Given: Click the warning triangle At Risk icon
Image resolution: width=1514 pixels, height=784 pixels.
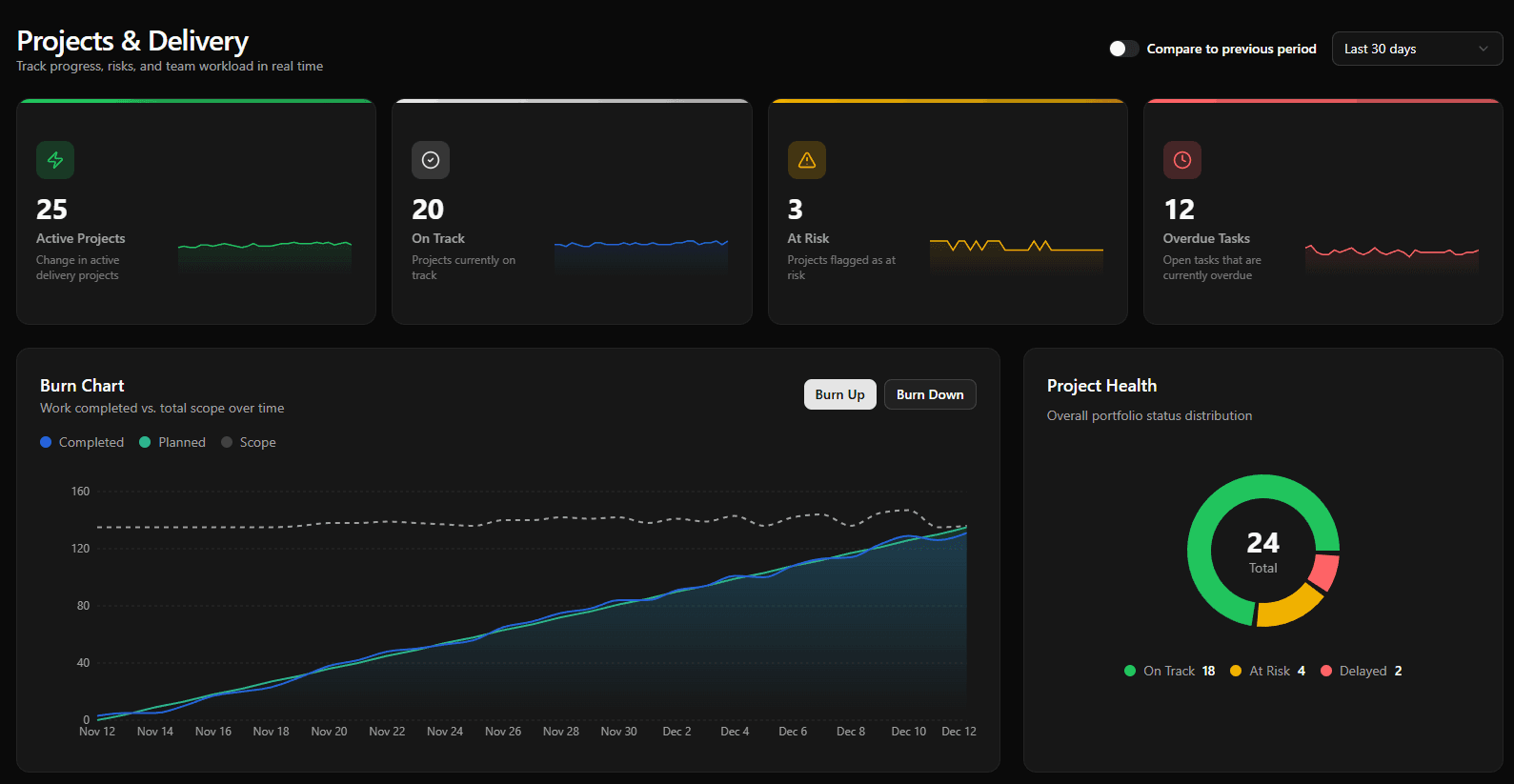Looking at the screenshot, I should click(807, 160).
